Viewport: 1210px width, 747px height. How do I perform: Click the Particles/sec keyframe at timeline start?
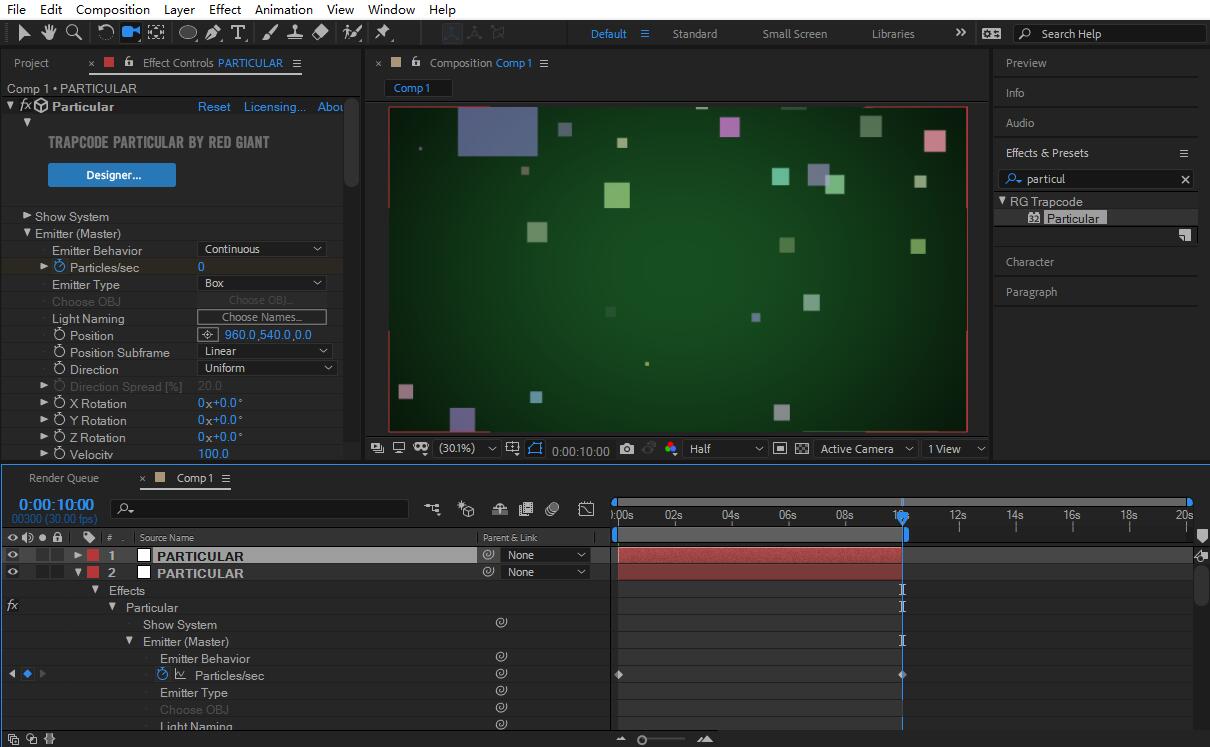[x=619, y=675]
